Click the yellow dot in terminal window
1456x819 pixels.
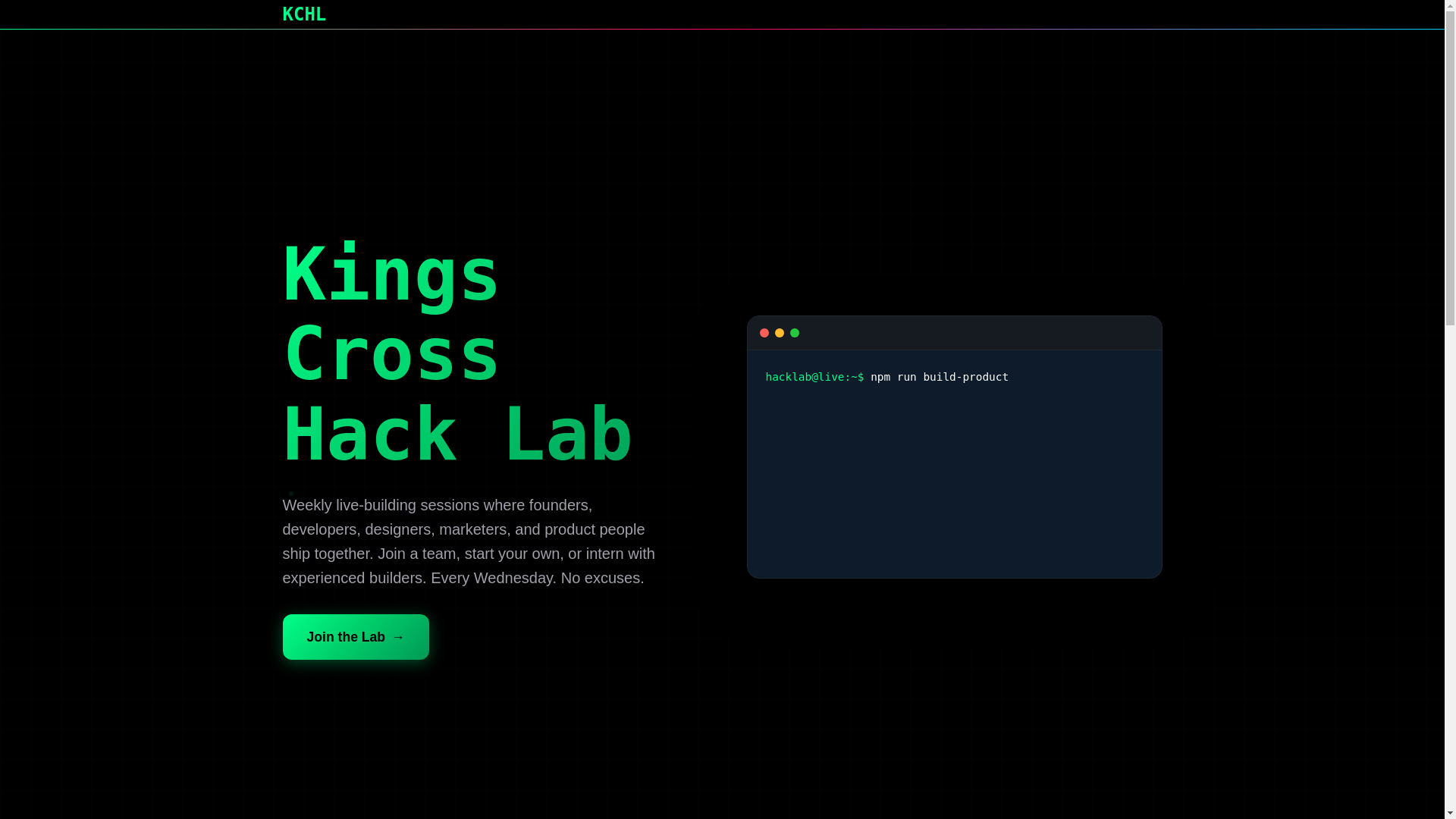[780, 333]
